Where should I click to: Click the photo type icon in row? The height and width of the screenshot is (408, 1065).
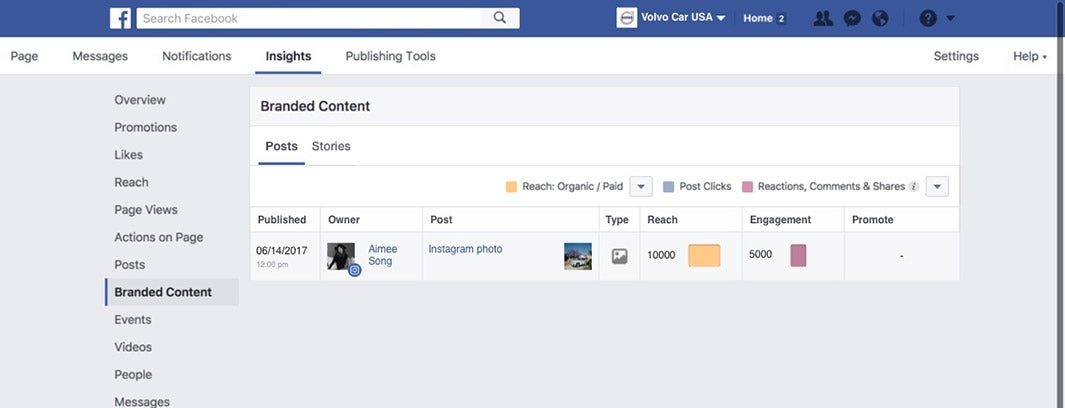(619, 256)
